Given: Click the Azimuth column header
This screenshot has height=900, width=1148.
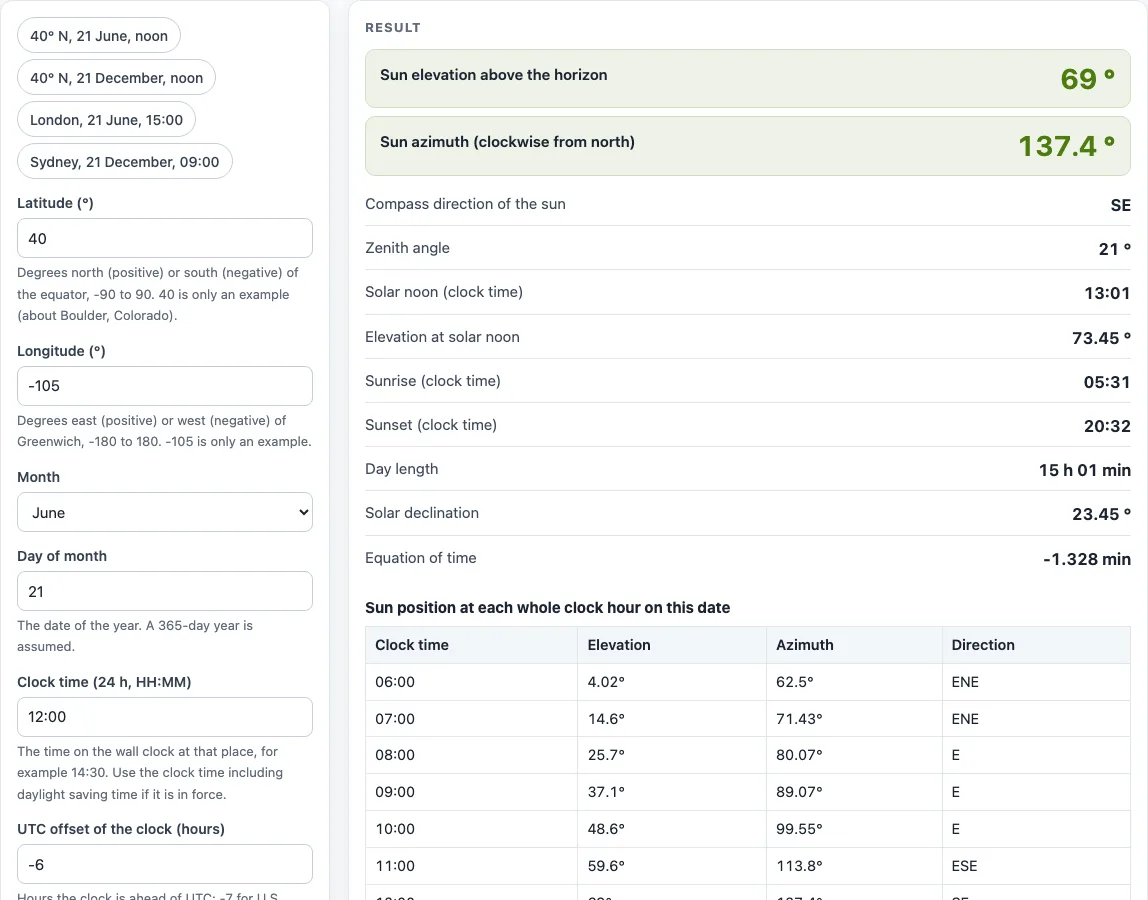Looking at the screenshot, I should point(854,645).
